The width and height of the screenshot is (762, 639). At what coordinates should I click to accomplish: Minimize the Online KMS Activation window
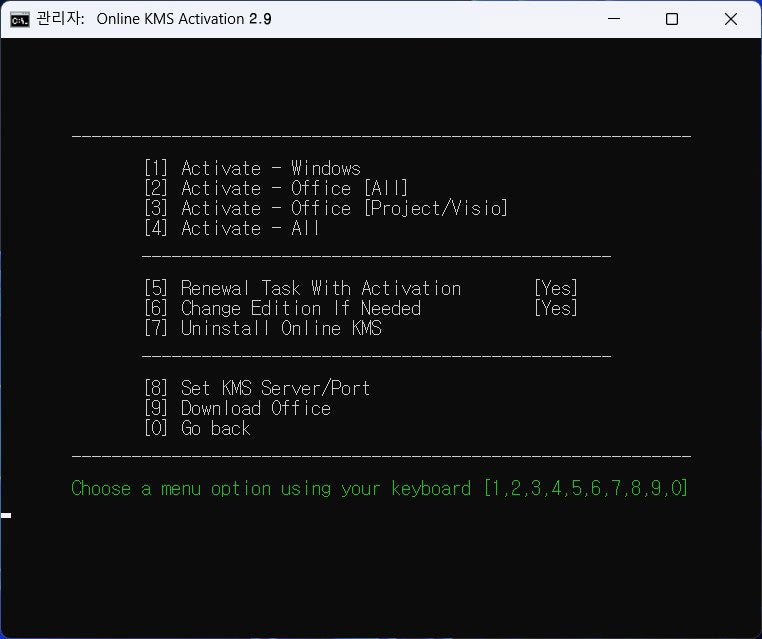click(x=614, y=19)
